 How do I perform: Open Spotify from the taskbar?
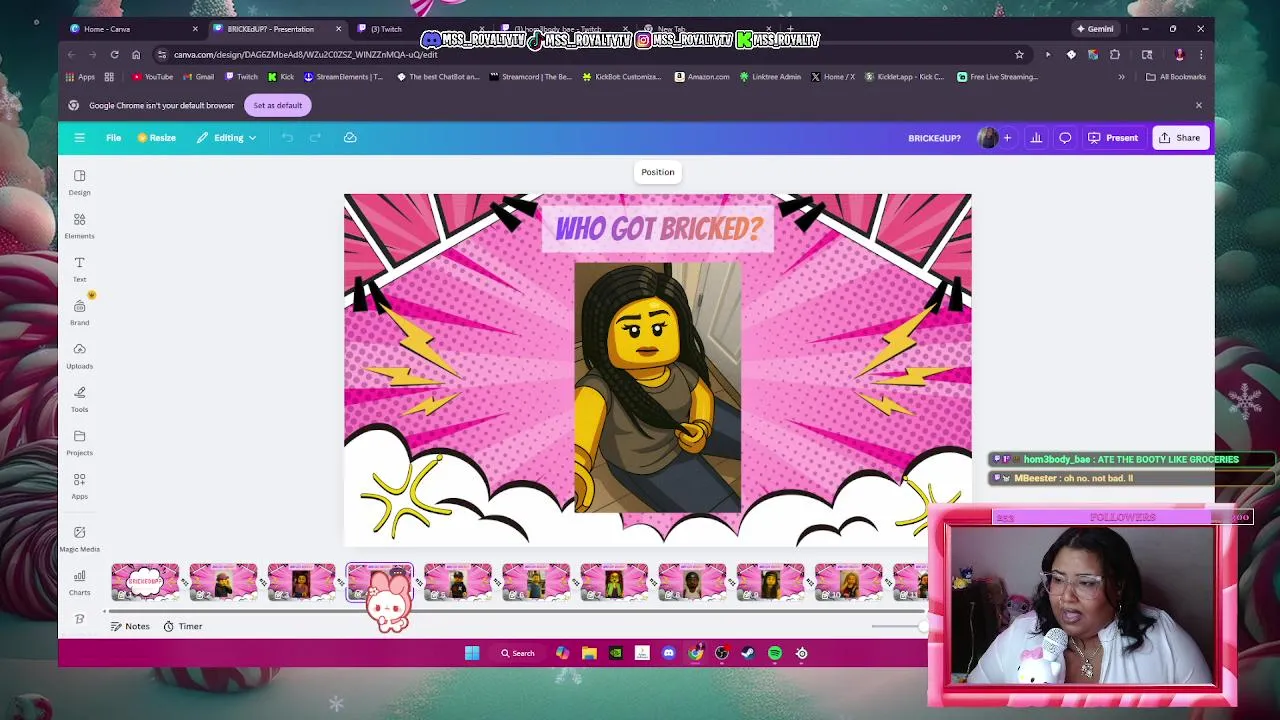(x=775, y=653)
